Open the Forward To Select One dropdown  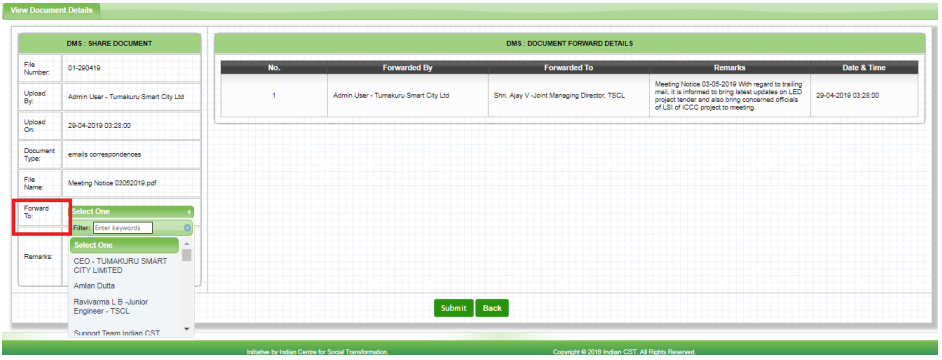pyautogui.click(x=132, y=212)
